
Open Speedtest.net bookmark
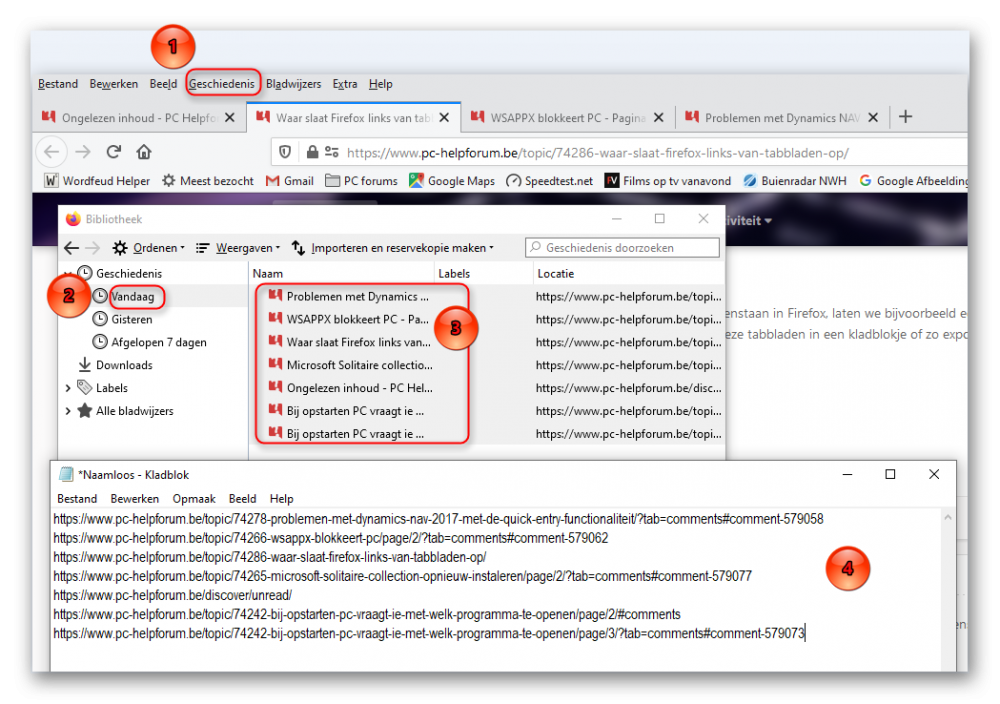pyautogui.click(x=550, y=181)
